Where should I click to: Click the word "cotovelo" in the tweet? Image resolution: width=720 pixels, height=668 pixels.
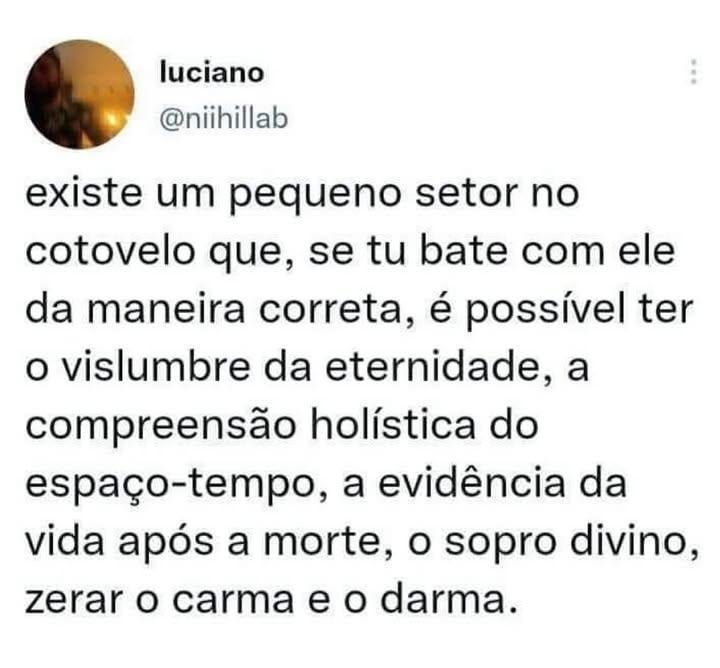click(x=110, y=252)
